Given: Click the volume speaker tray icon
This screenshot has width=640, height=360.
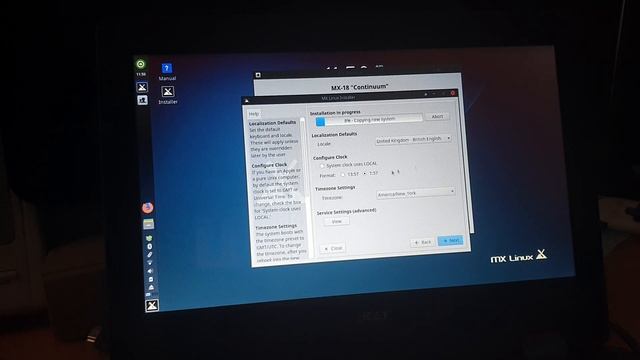Looking at the screenshot, I should click(150, 271).
